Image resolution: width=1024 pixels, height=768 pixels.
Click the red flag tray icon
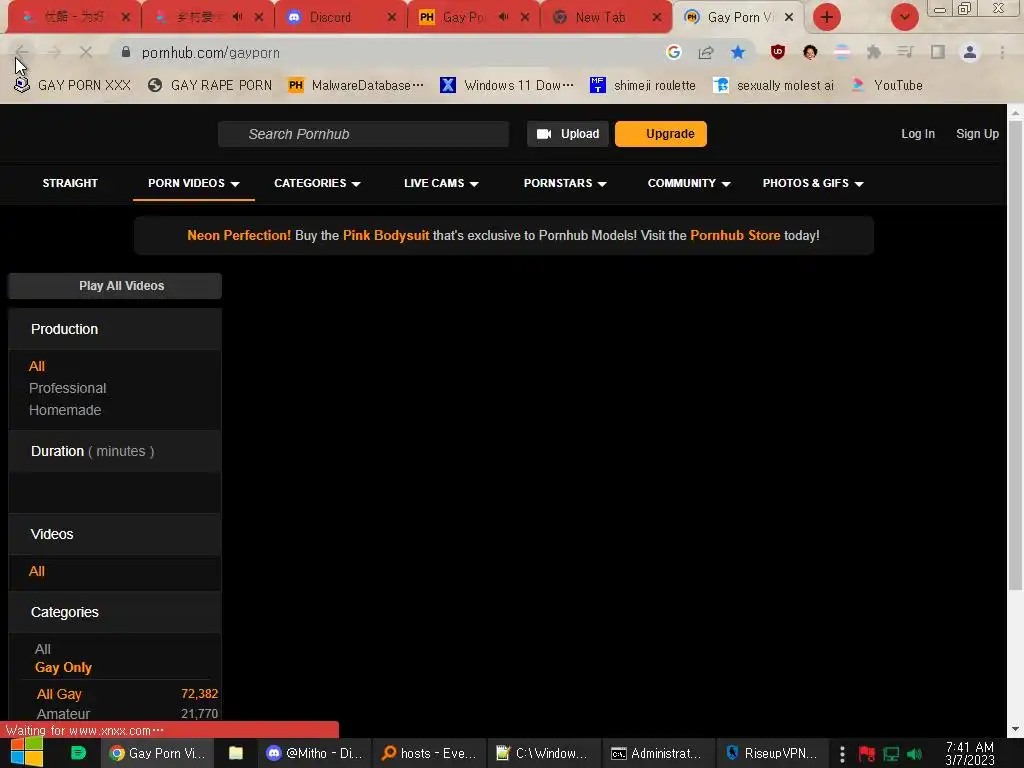(867, 754)
